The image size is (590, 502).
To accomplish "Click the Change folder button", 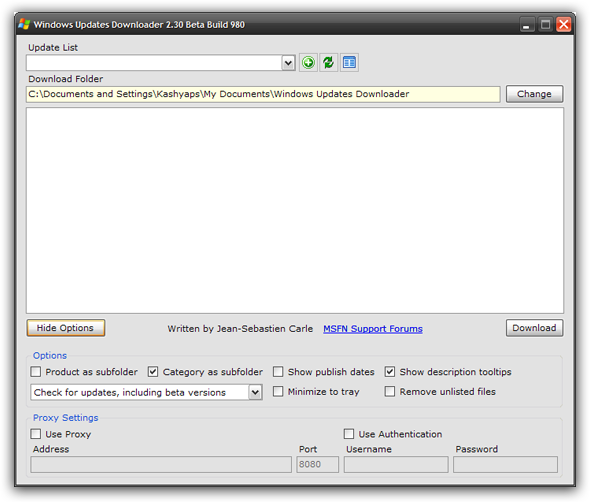I will 534,94.
